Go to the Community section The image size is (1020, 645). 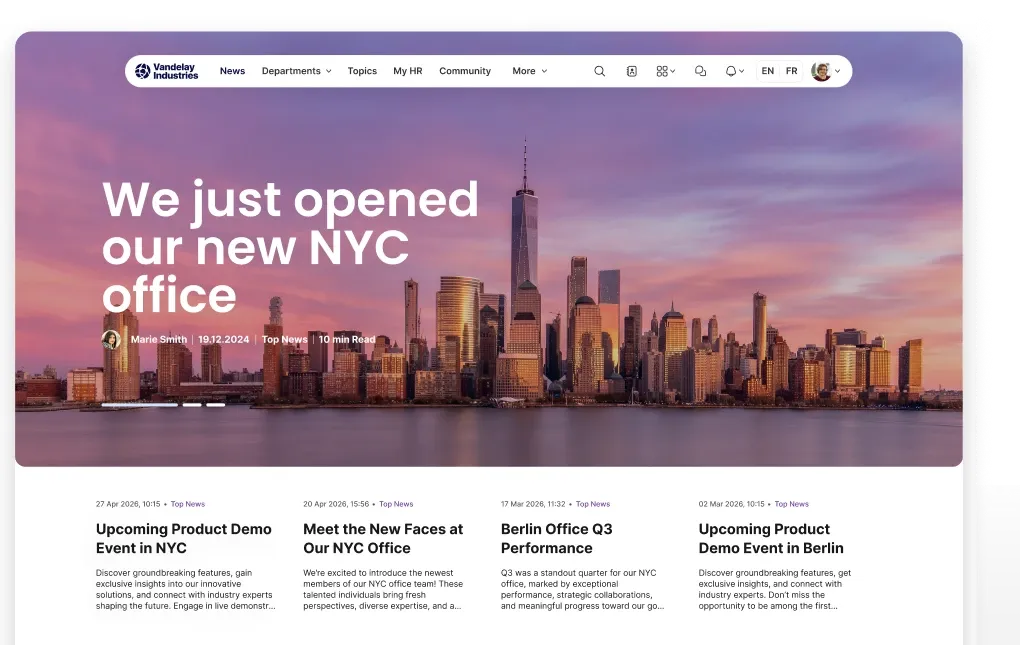[x=465, y=71]
